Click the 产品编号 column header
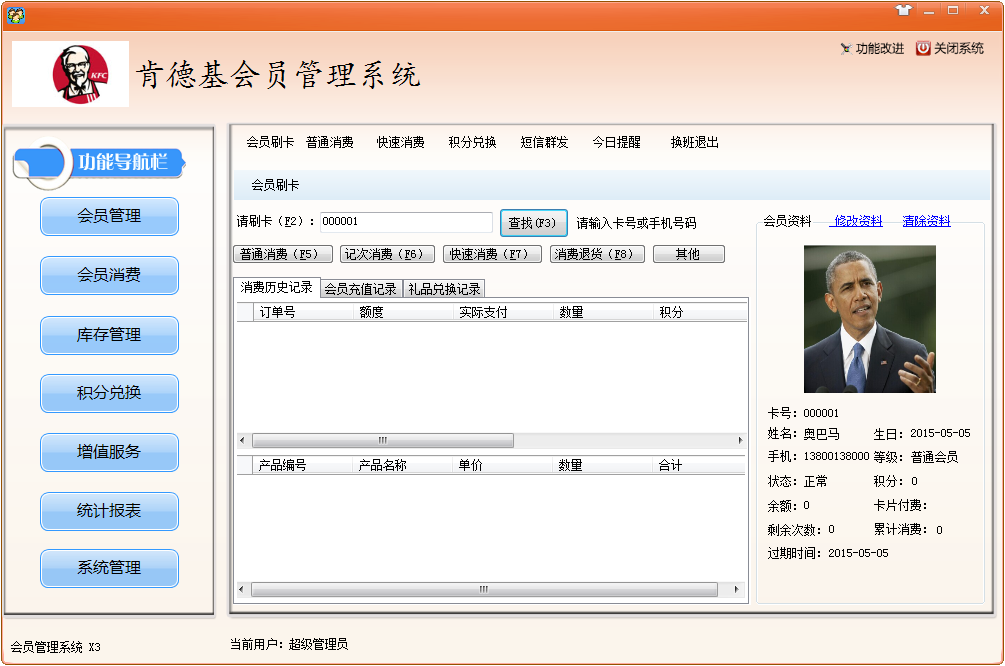Screen dimensions: 1005x666 pos(303,465)
